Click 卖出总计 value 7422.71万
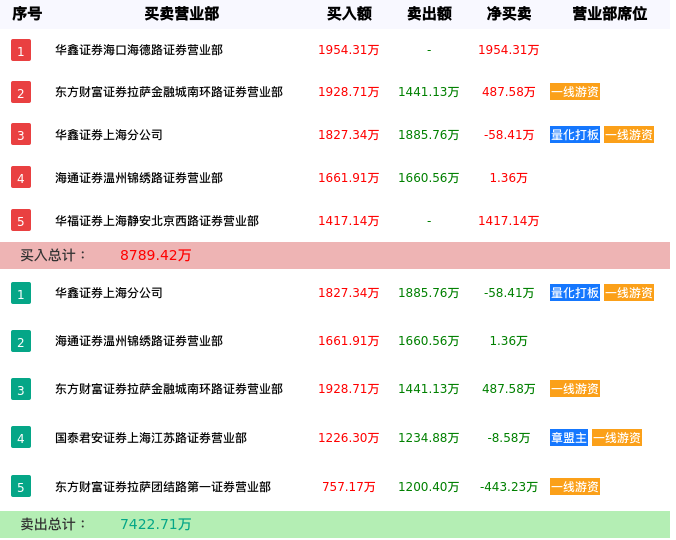 point(156,524)
